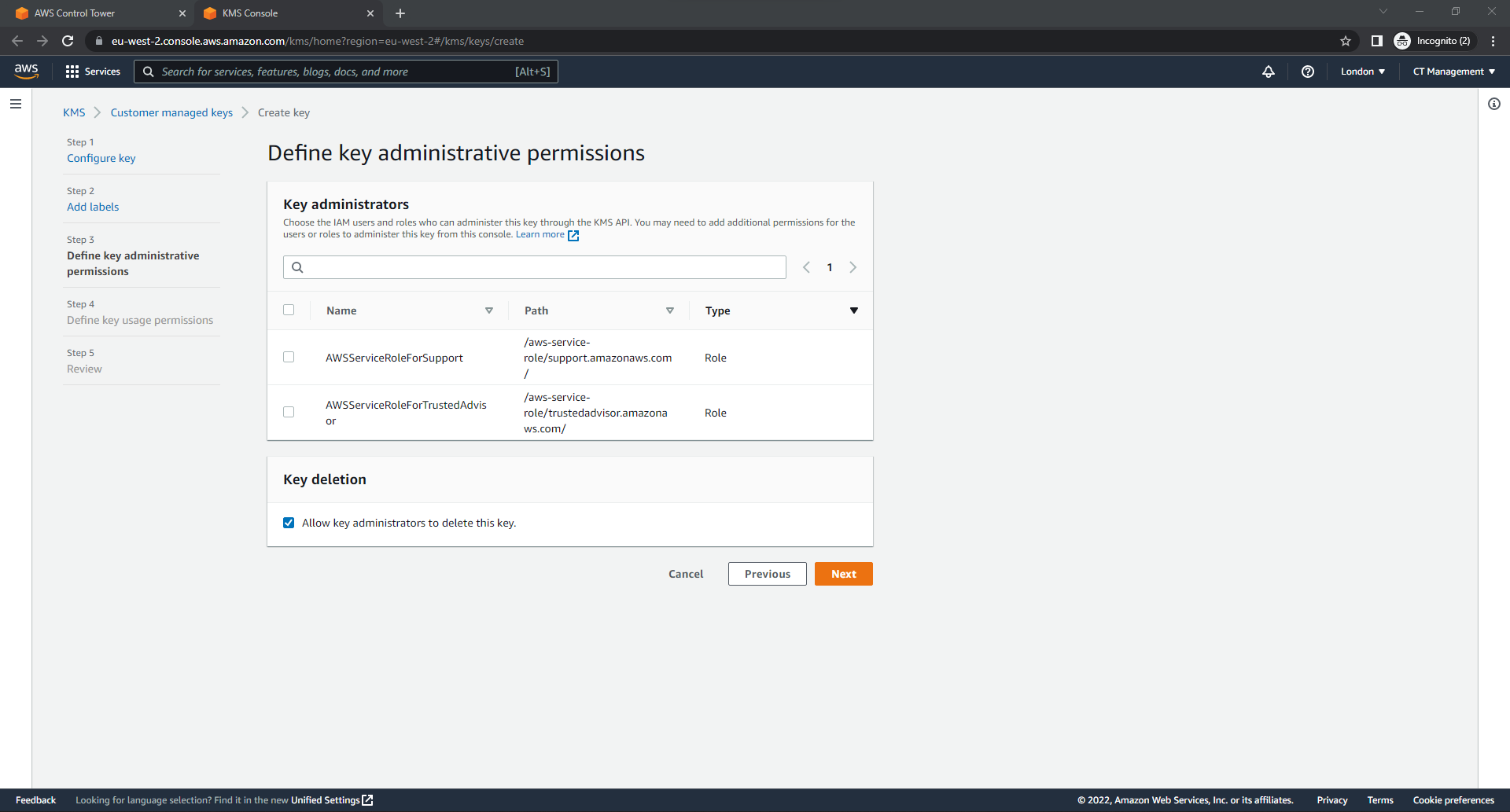The height and width of the screenshot is (812, 1510).
Task: Sort by the Name column arrow
Action: pos(489,310)
